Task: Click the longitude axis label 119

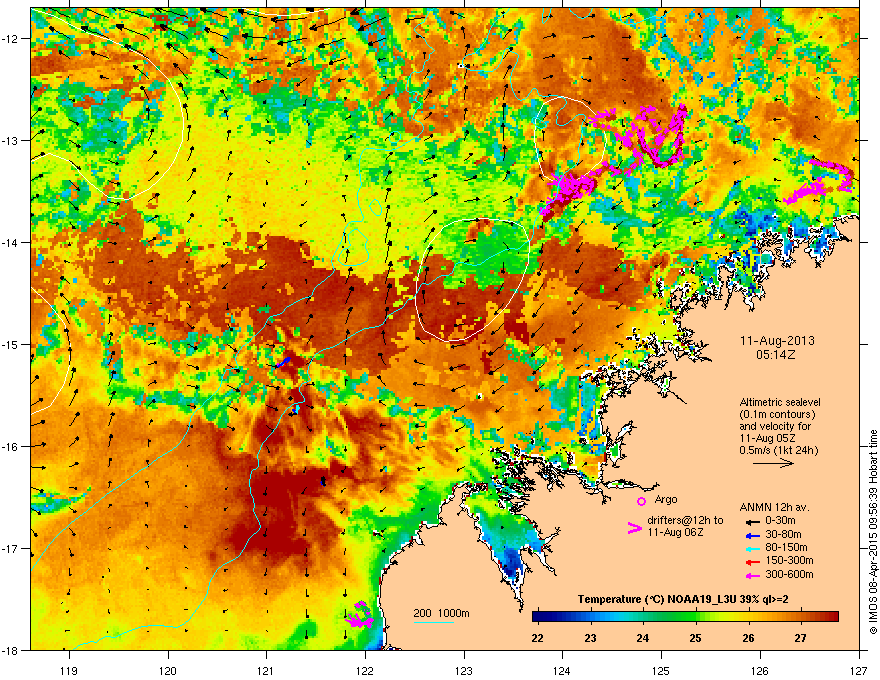Action: tap(69, 670)
